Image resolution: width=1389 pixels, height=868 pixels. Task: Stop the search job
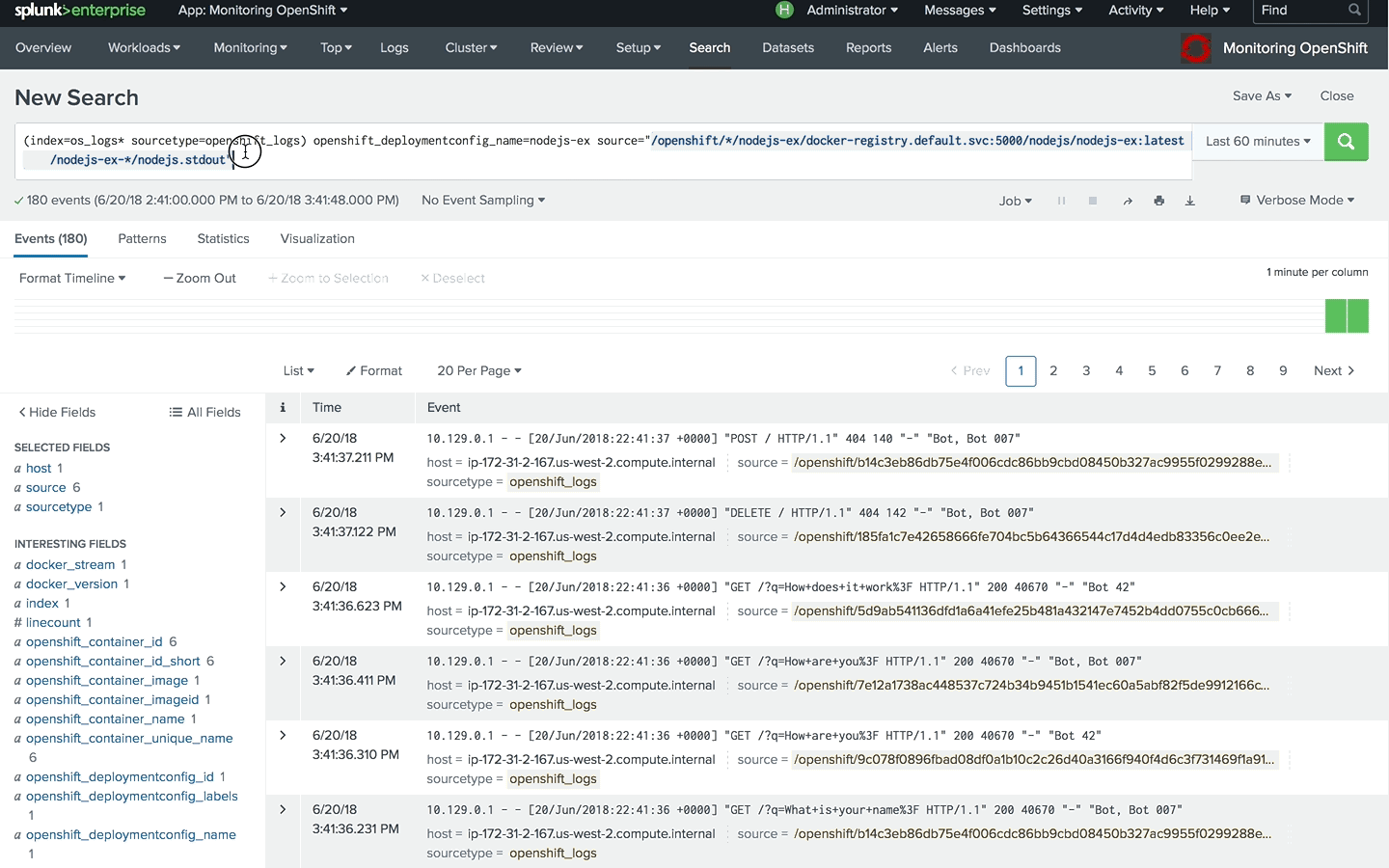[1093, 201]
